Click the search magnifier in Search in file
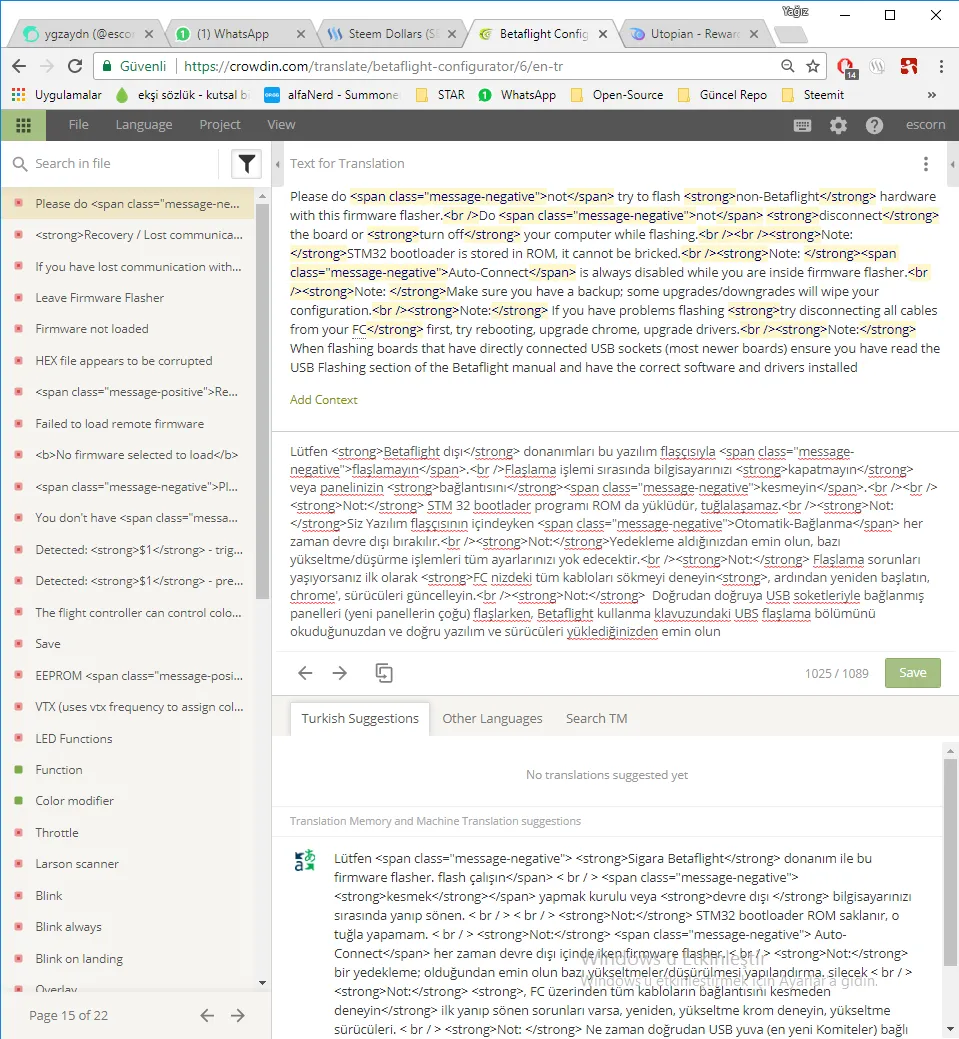The image size is (959, 1039). (20, 164)
